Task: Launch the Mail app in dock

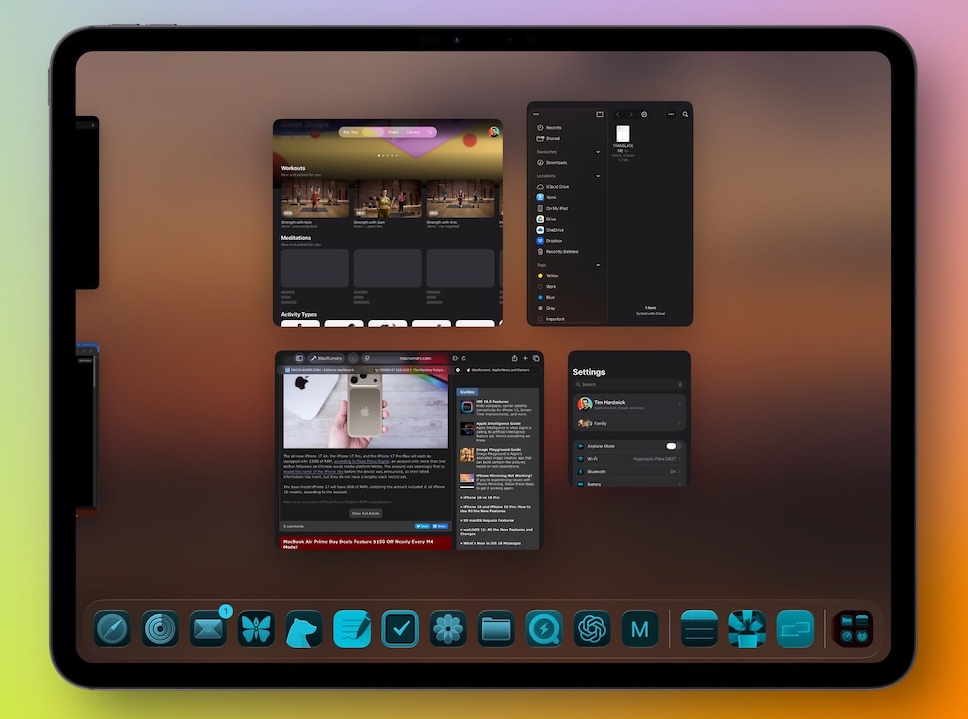Action: coord(209,629)
